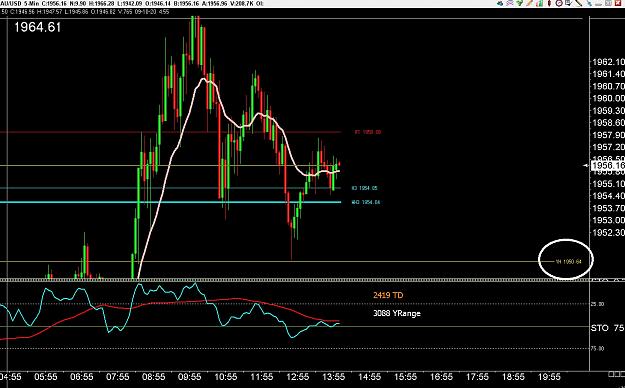Click the 1952.30 price axis label
The width and height of the screenshot is (625, 388).
point(609,232)
